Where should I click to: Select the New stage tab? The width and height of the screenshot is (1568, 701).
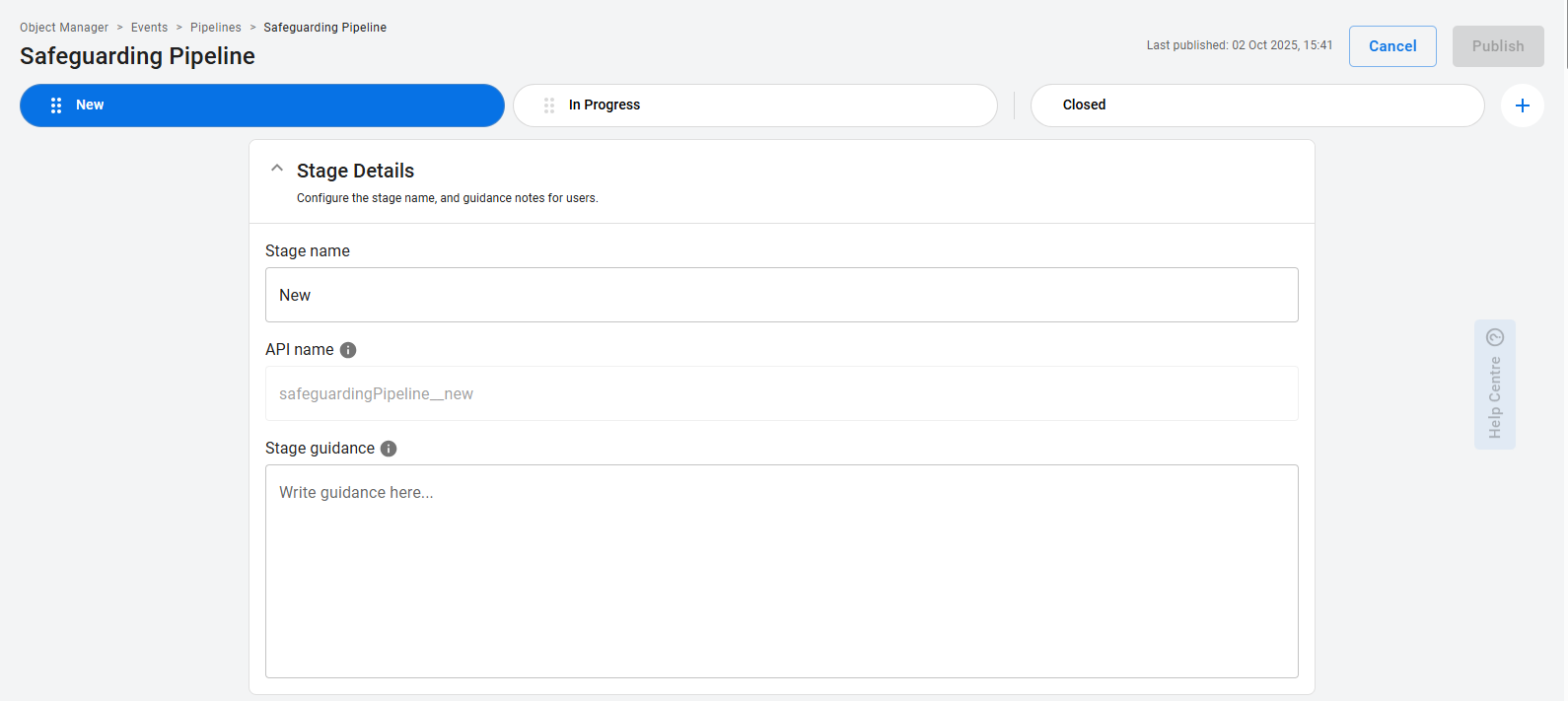pos(261,105)
